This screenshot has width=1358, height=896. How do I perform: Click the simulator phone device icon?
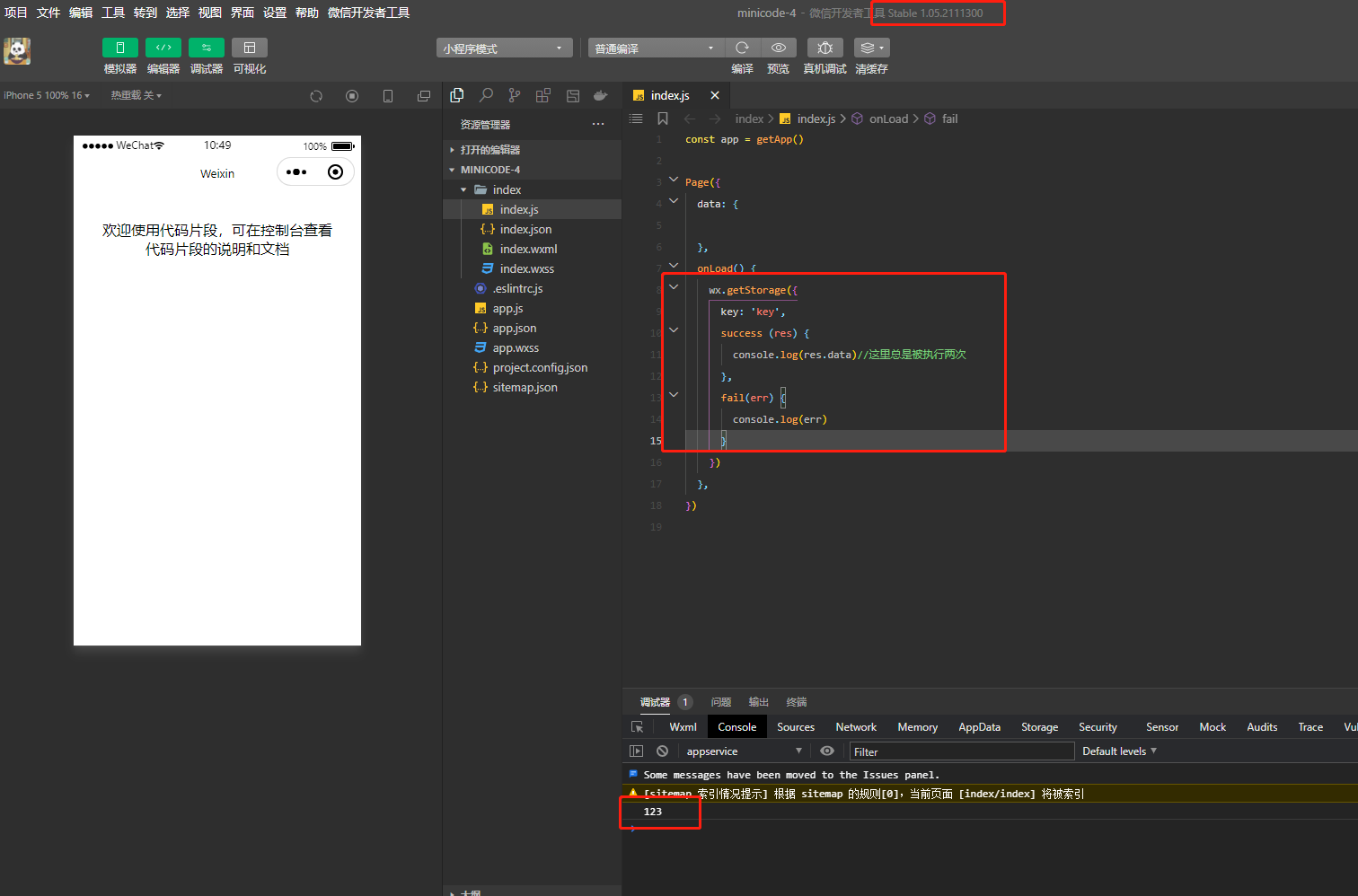[x=388, y=96]
